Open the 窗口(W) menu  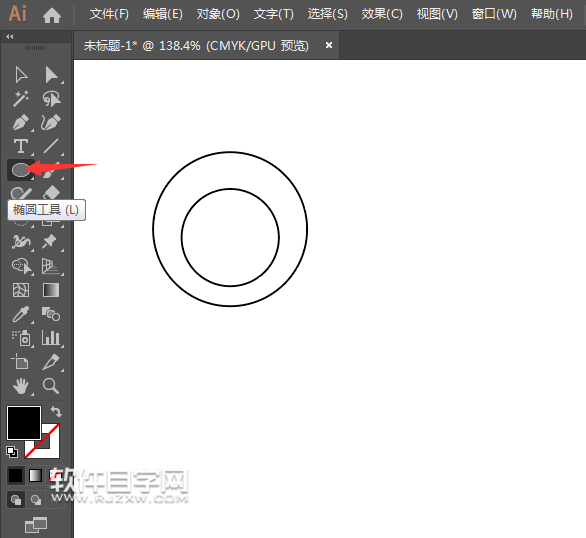[x=494, y=14]
